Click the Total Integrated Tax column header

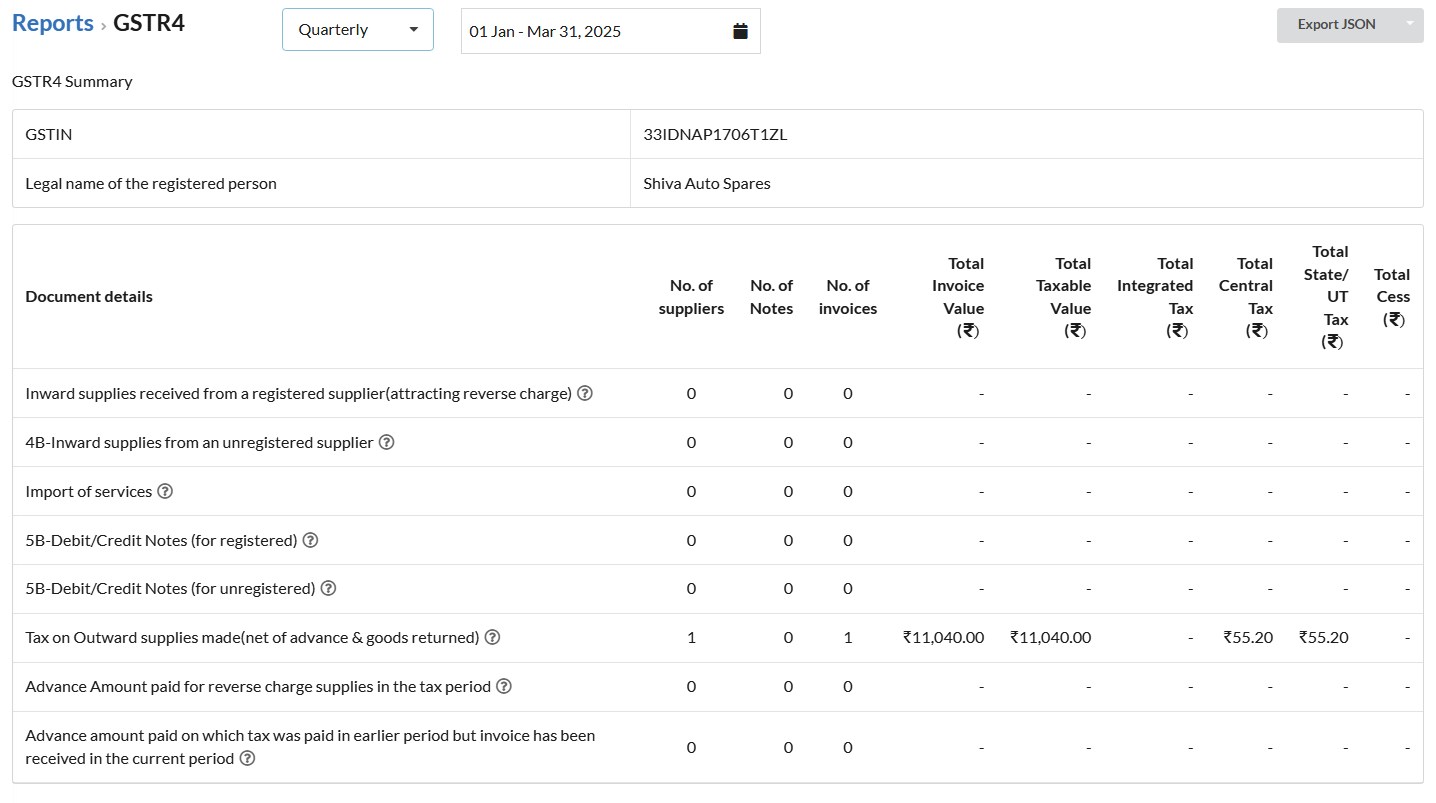1155,297
